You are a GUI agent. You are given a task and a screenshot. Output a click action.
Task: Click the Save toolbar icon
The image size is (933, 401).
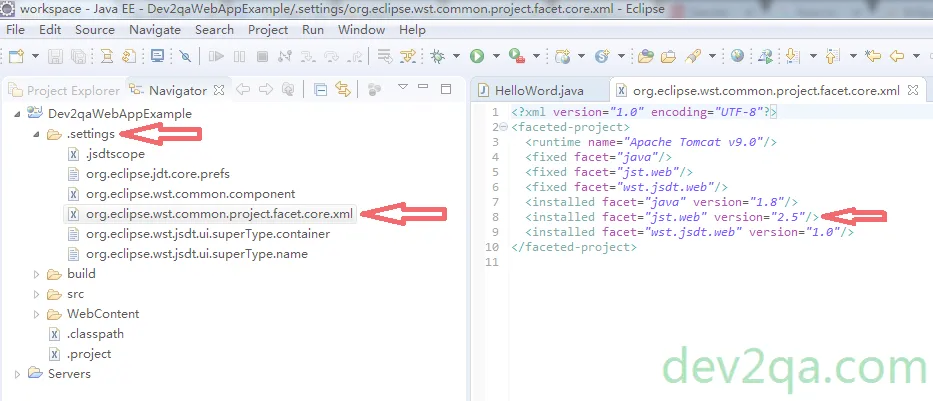click(55, 57)
